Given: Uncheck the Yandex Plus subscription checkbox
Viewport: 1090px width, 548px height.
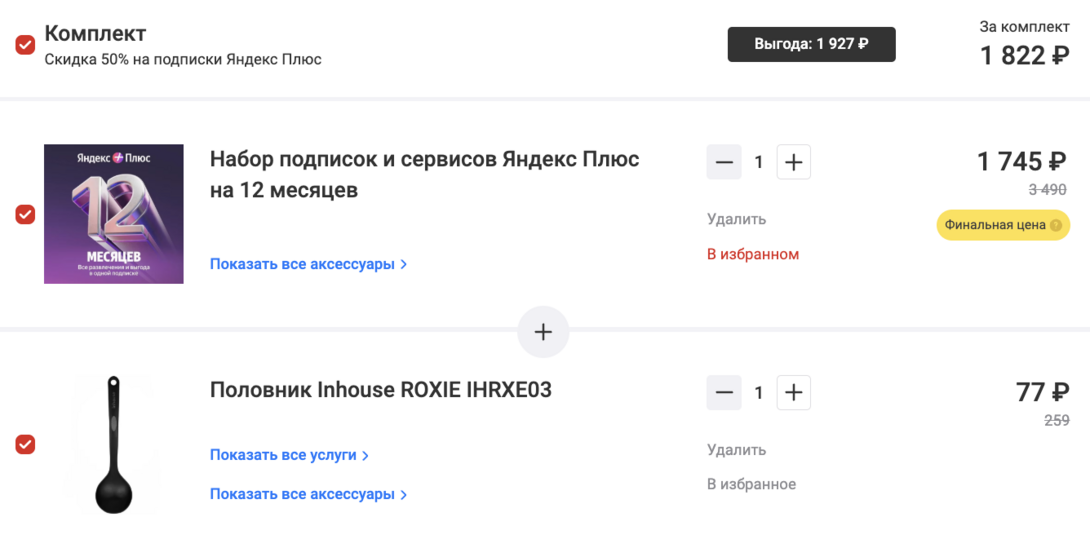Looking at the screenshot, I should (25, 214).
